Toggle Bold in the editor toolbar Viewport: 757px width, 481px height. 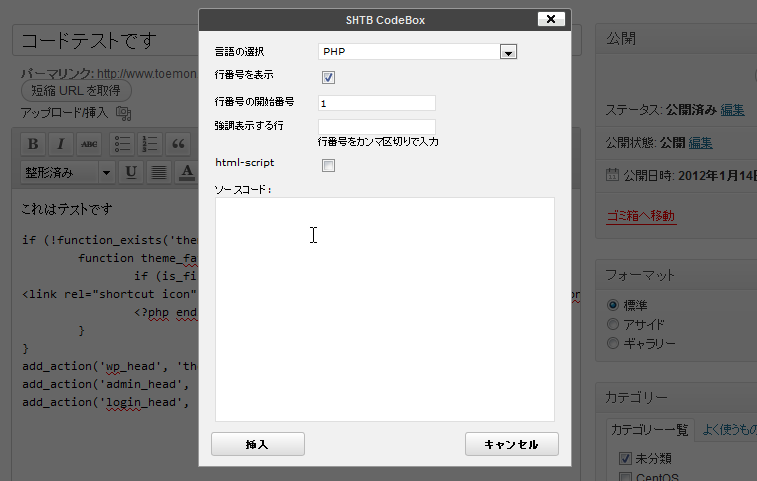33,144
